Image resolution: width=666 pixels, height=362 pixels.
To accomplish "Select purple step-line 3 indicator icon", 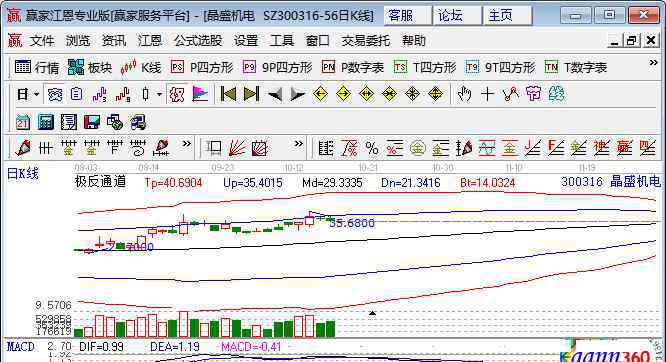I will tap(99, 94).
